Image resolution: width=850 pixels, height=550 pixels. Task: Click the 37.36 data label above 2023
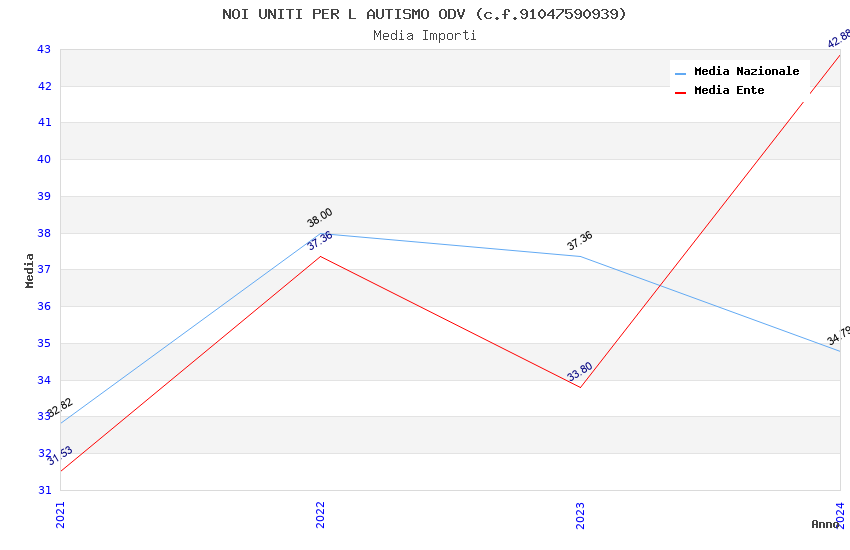pos(580,240)
